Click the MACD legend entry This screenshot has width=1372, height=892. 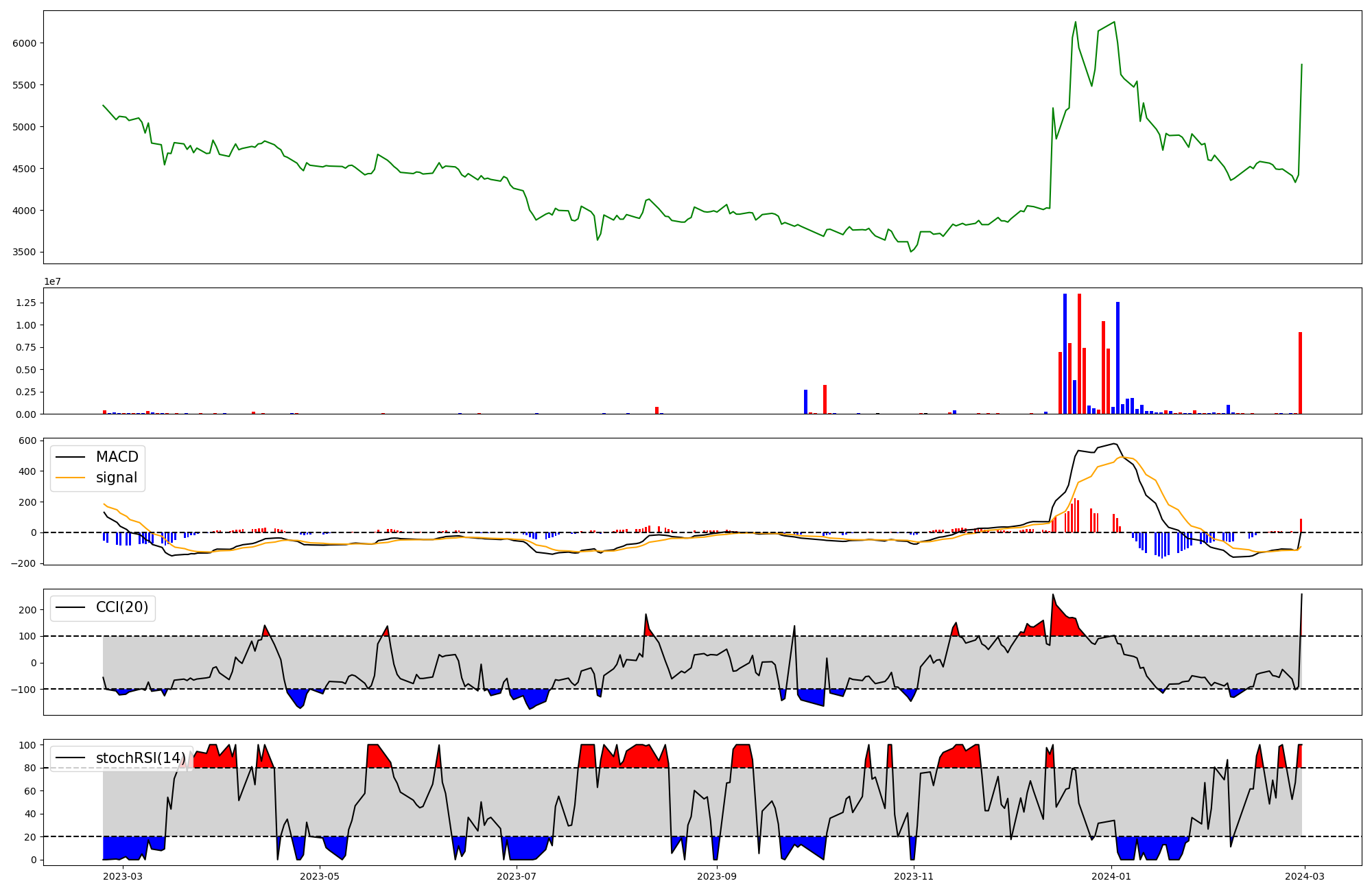[117, 457]
